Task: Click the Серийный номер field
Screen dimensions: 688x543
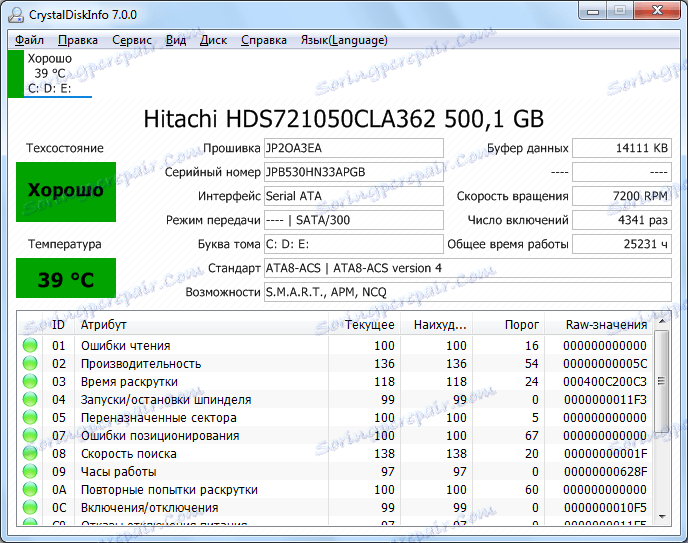Action: tap(353, 172)
